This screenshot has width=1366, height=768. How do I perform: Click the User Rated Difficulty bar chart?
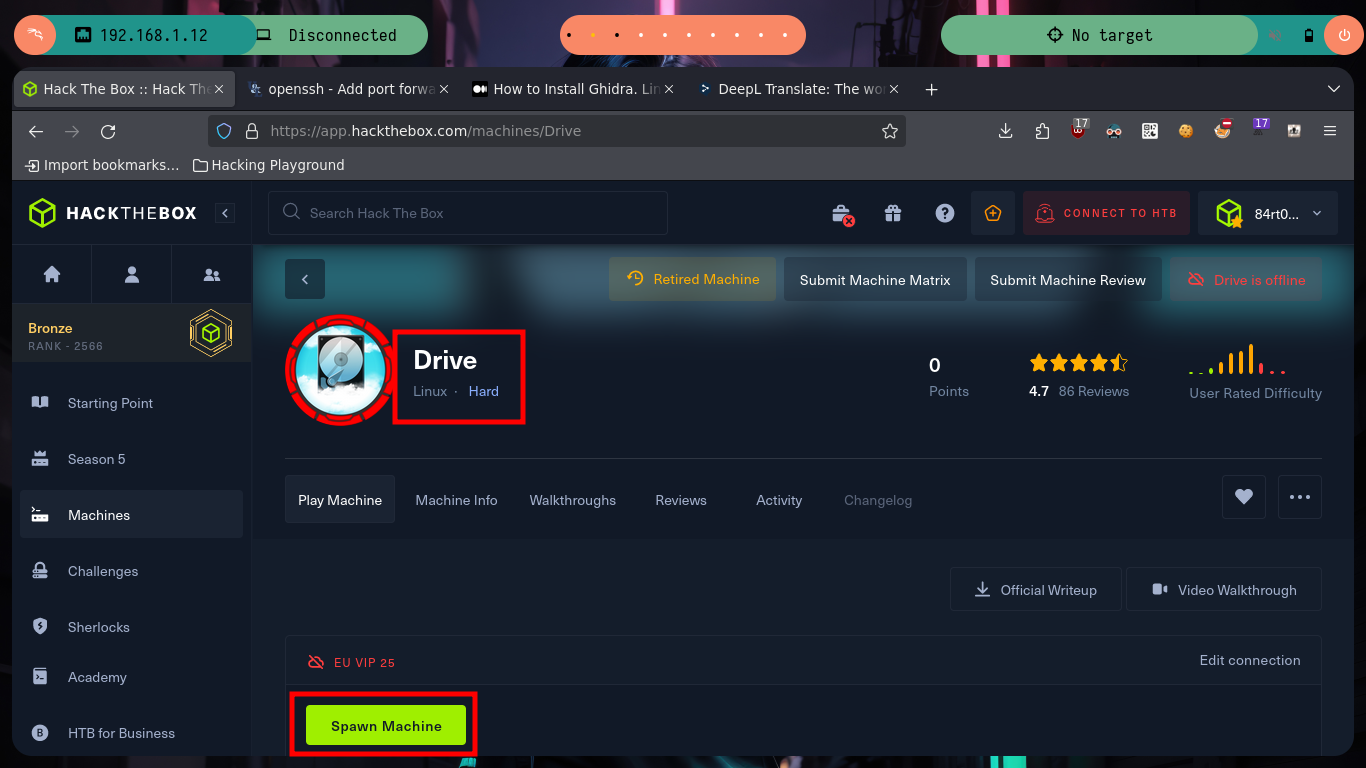1238,359
